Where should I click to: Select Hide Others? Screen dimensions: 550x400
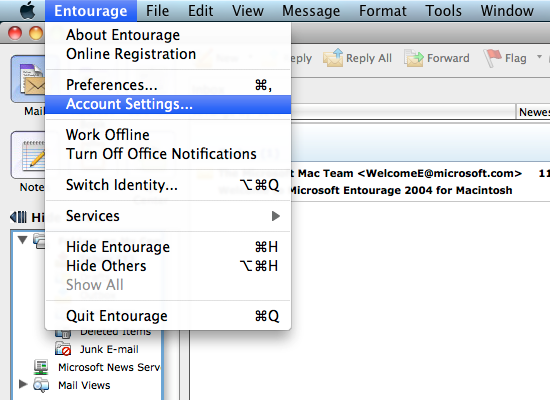168,266
